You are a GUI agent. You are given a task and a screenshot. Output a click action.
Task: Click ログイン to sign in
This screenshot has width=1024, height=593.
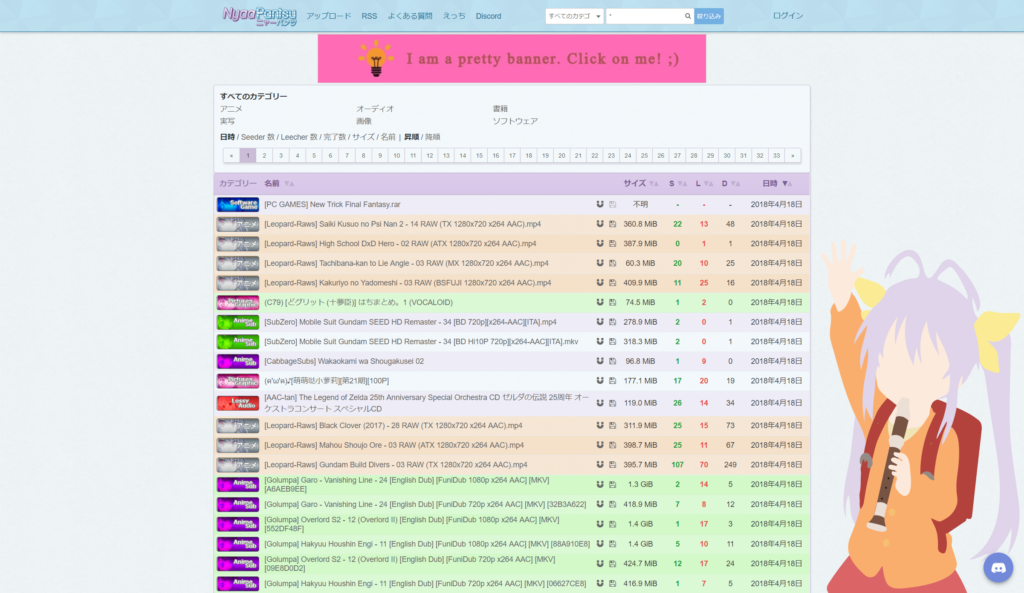788,16
